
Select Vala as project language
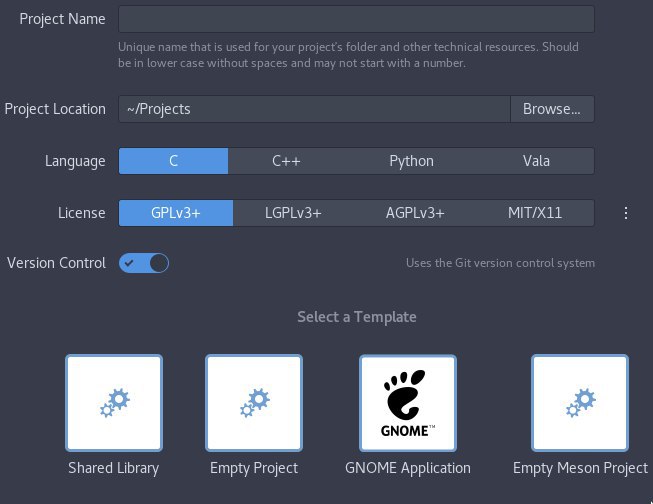536,161
